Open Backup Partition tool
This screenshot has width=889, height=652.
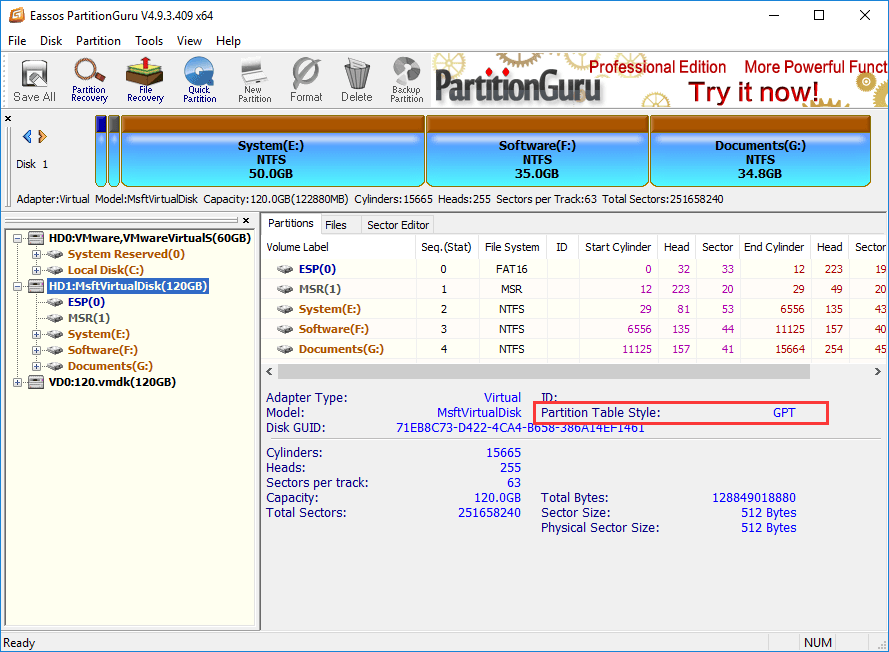[407, 81]
